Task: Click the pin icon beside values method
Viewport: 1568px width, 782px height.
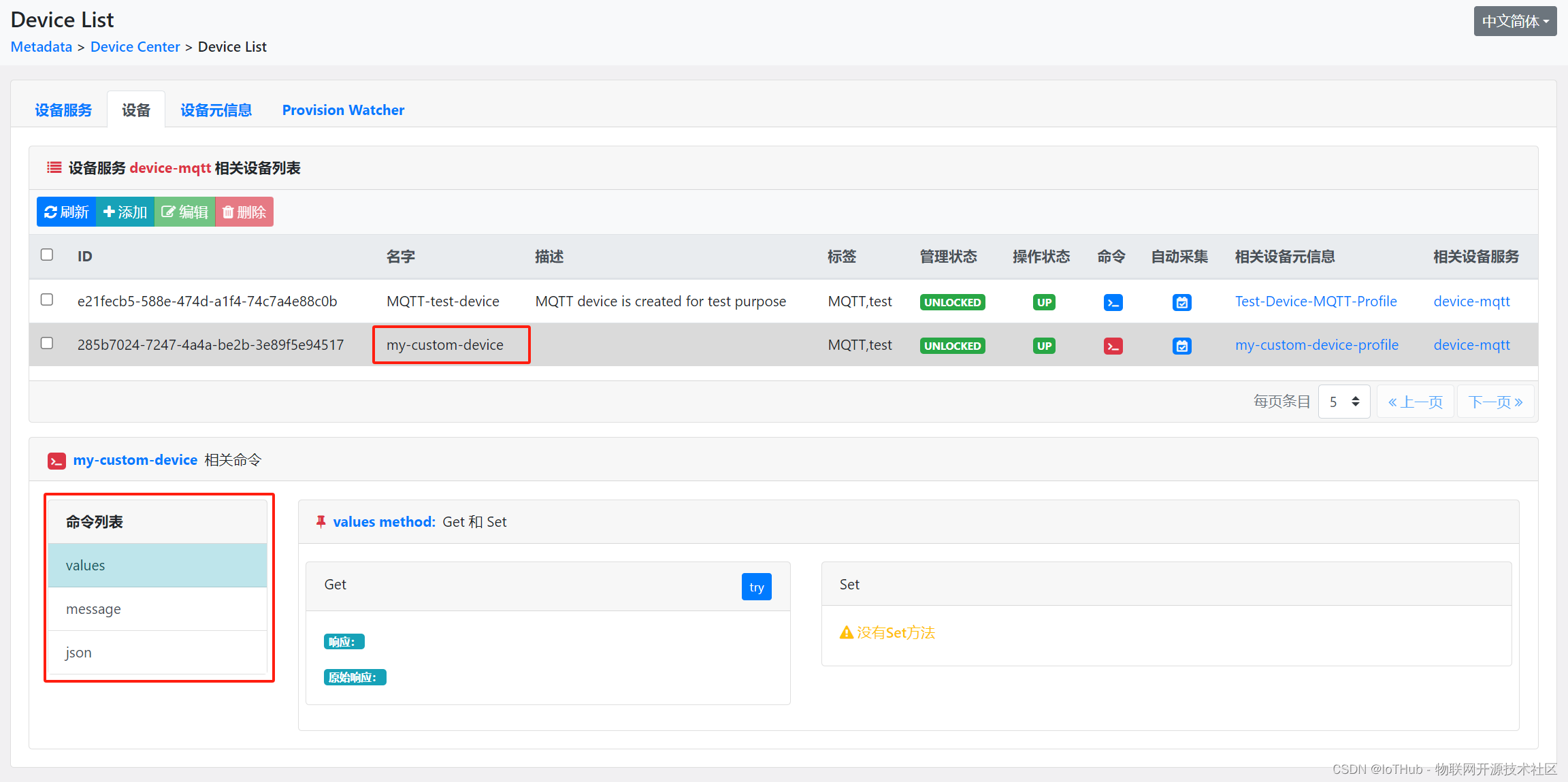Action: point(321,522)
